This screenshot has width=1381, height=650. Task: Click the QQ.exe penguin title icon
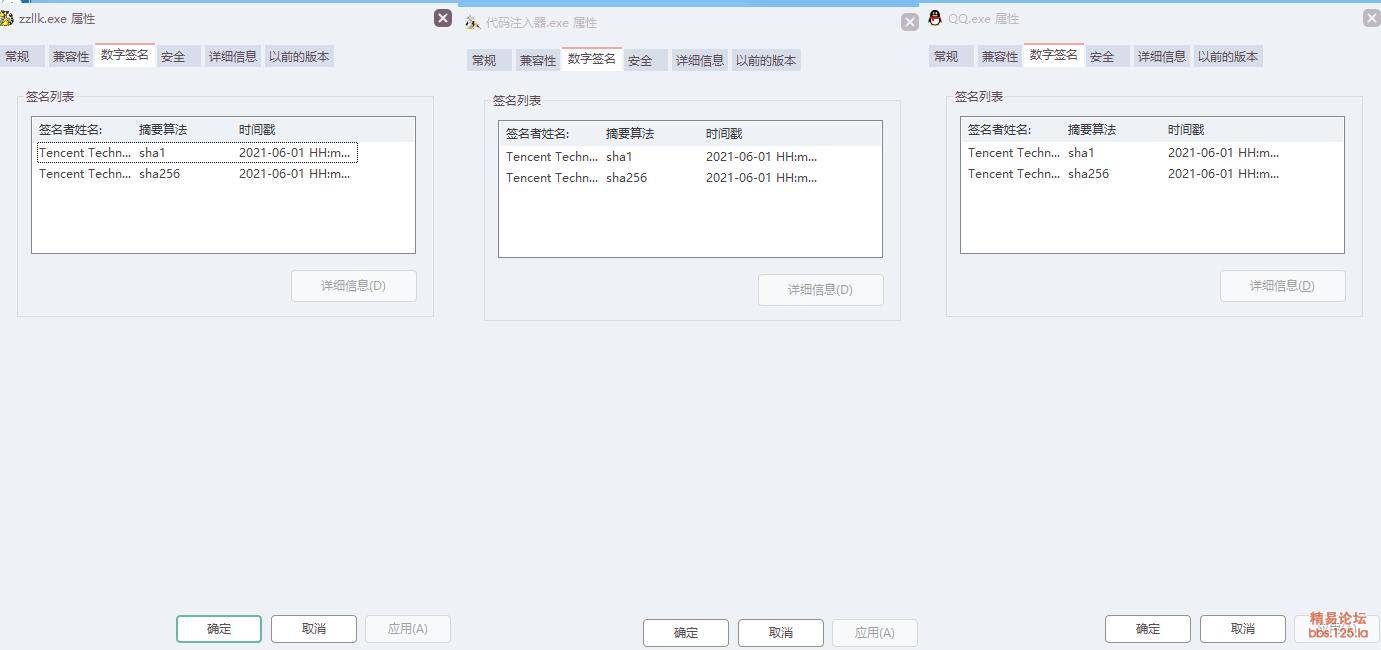click(935, 18)
